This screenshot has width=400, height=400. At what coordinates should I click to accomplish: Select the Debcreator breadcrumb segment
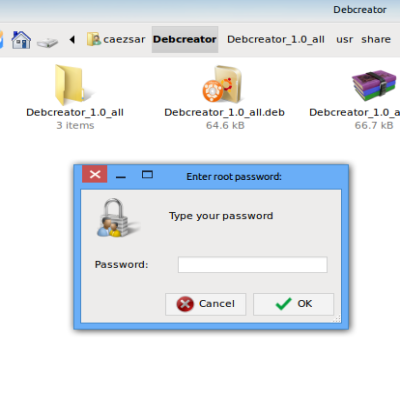point(185,39)
